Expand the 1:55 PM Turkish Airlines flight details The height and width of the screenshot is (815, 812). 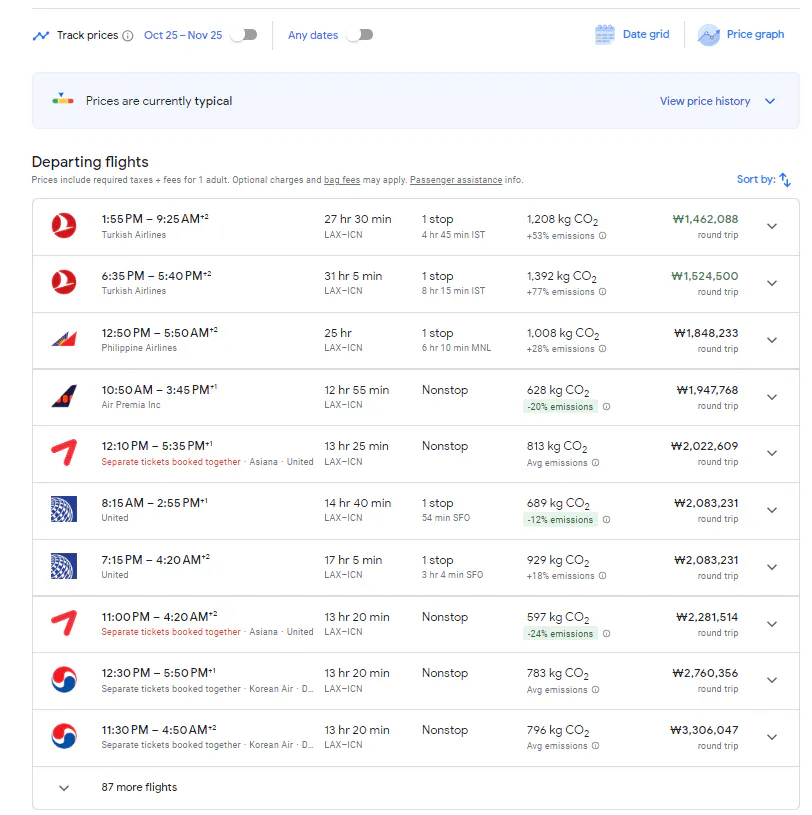pyautogui.click(x=771, y=226)
